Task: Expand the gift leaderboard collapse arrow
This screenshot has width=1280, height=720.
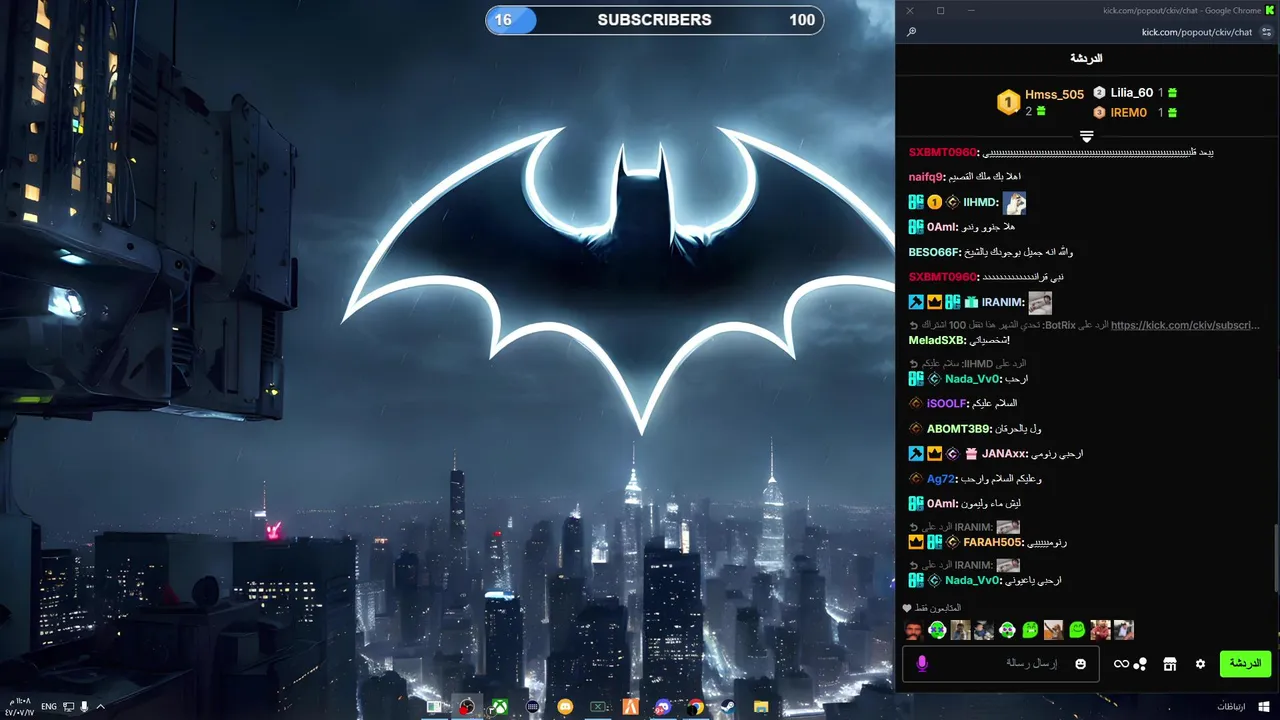Action: 1087,136
